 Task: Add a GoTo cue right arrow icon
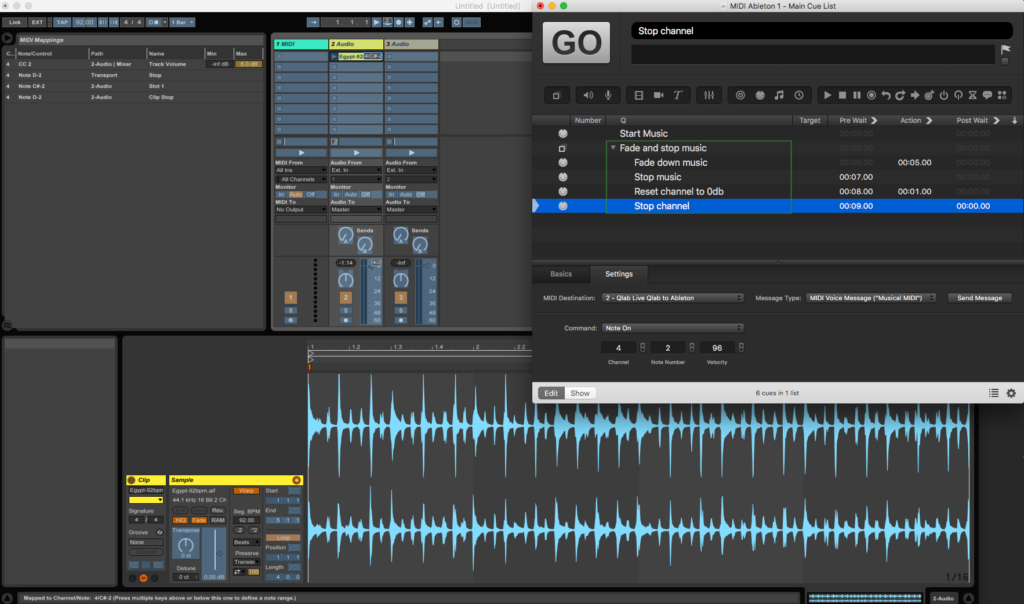click(x=914, y=95)
